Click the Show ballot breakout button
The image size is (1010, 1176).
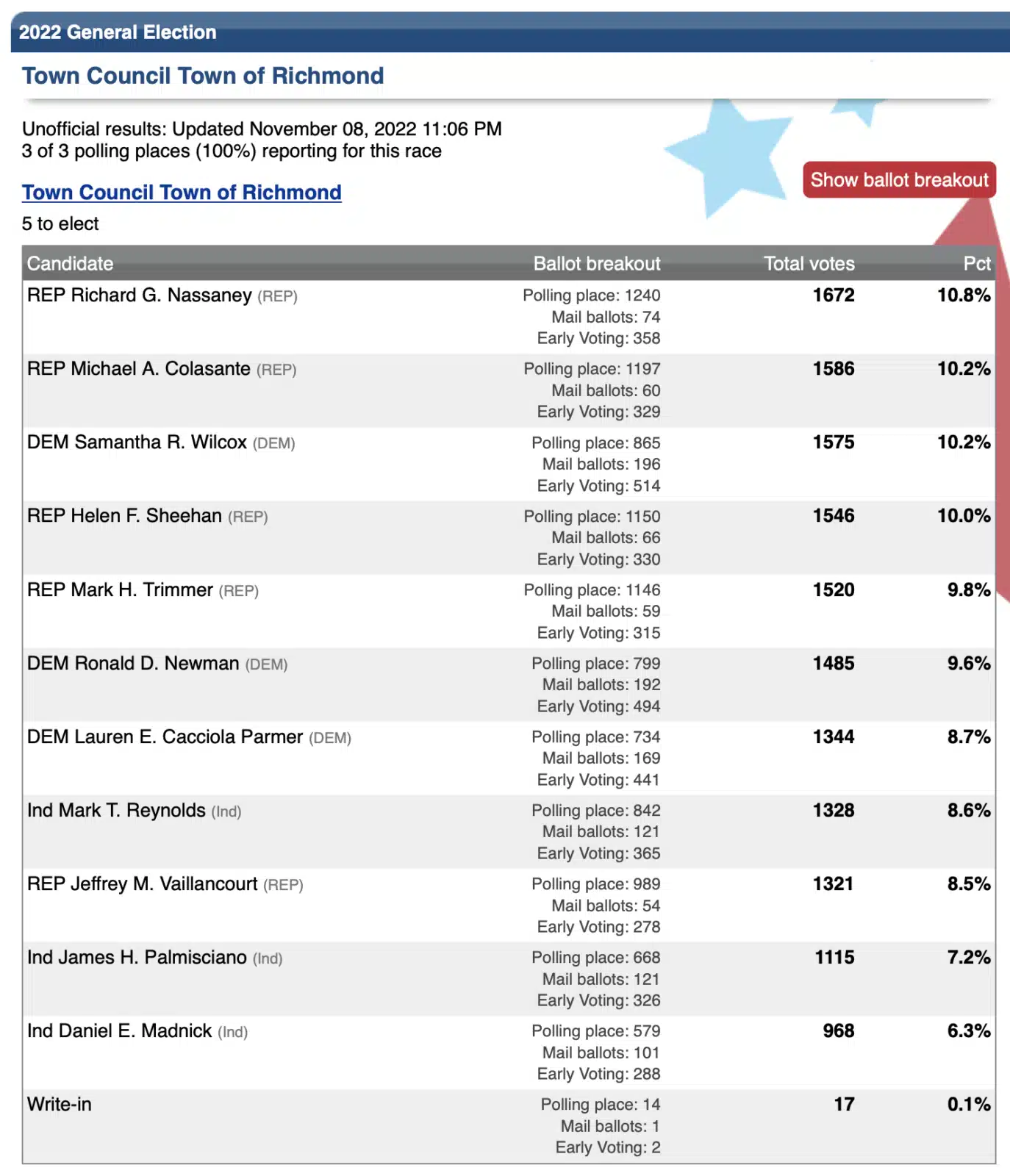pyautogui.click(x=899, y=180)
